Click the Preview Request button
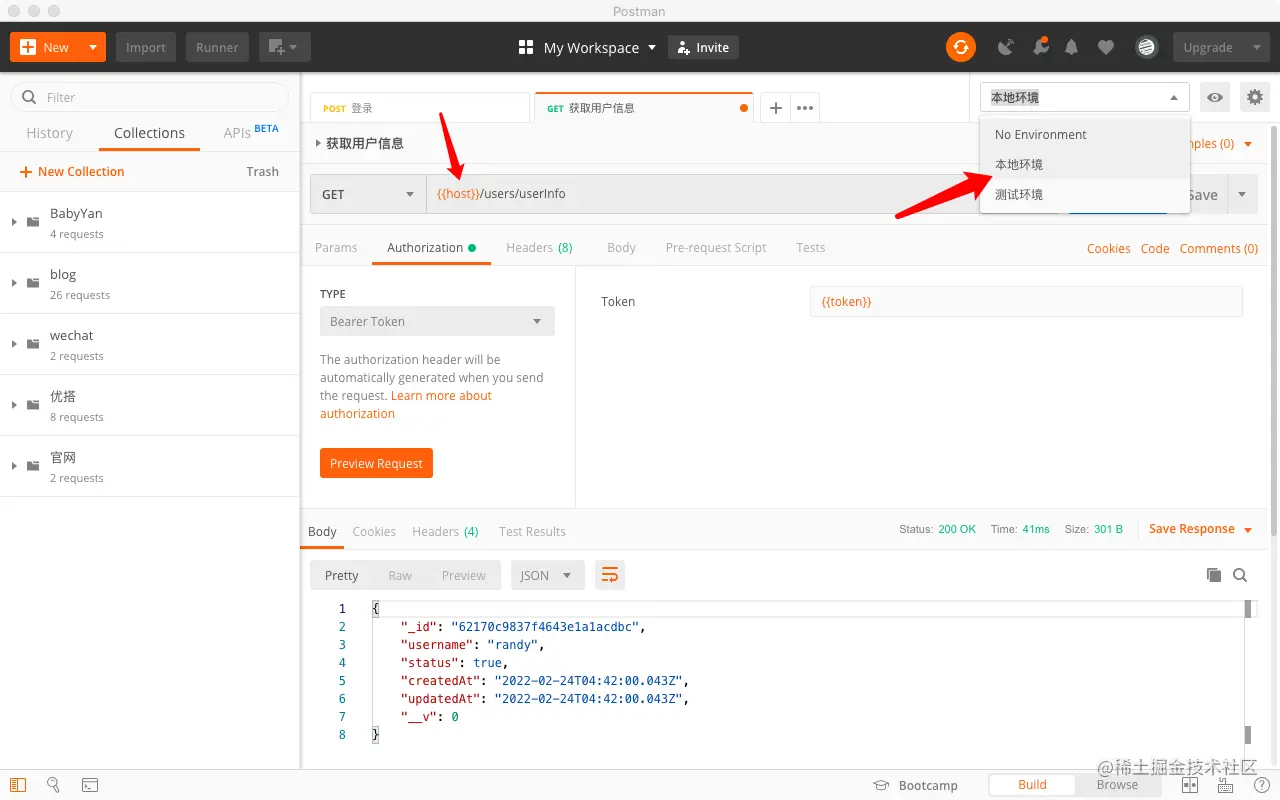 click(x=376, y=463)
